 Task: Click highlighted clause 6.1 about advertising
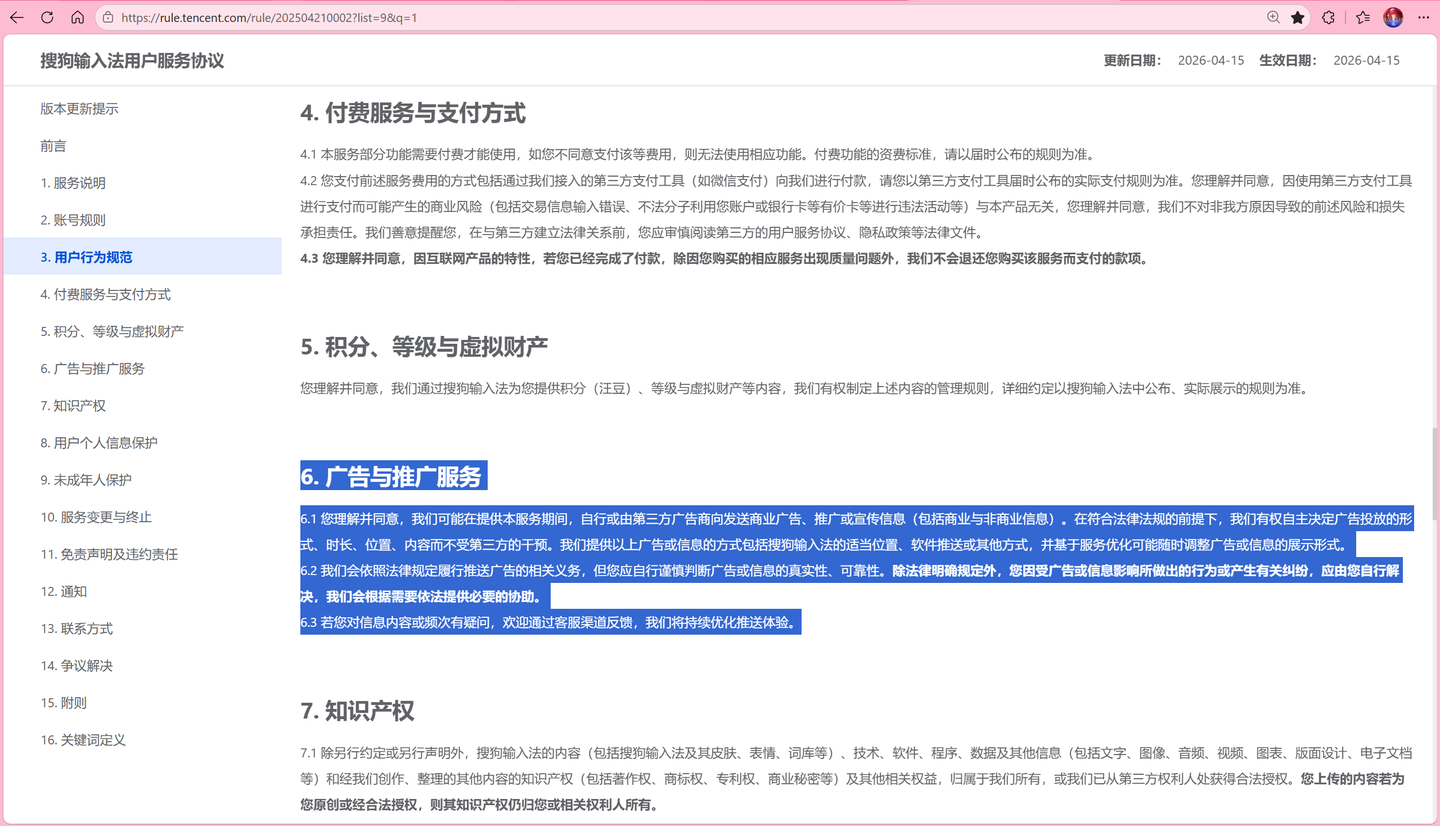tap(856, 532)
